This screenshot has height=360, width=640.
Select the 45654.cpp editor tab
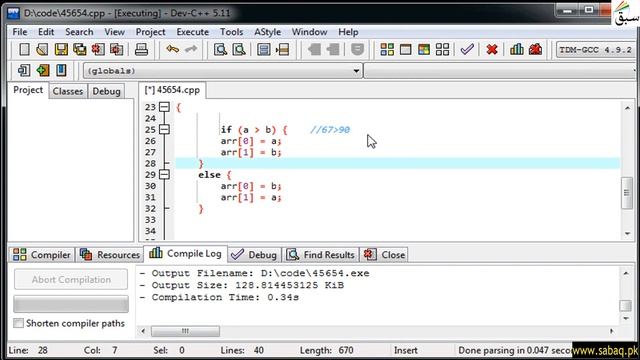[x=172, y=90]
